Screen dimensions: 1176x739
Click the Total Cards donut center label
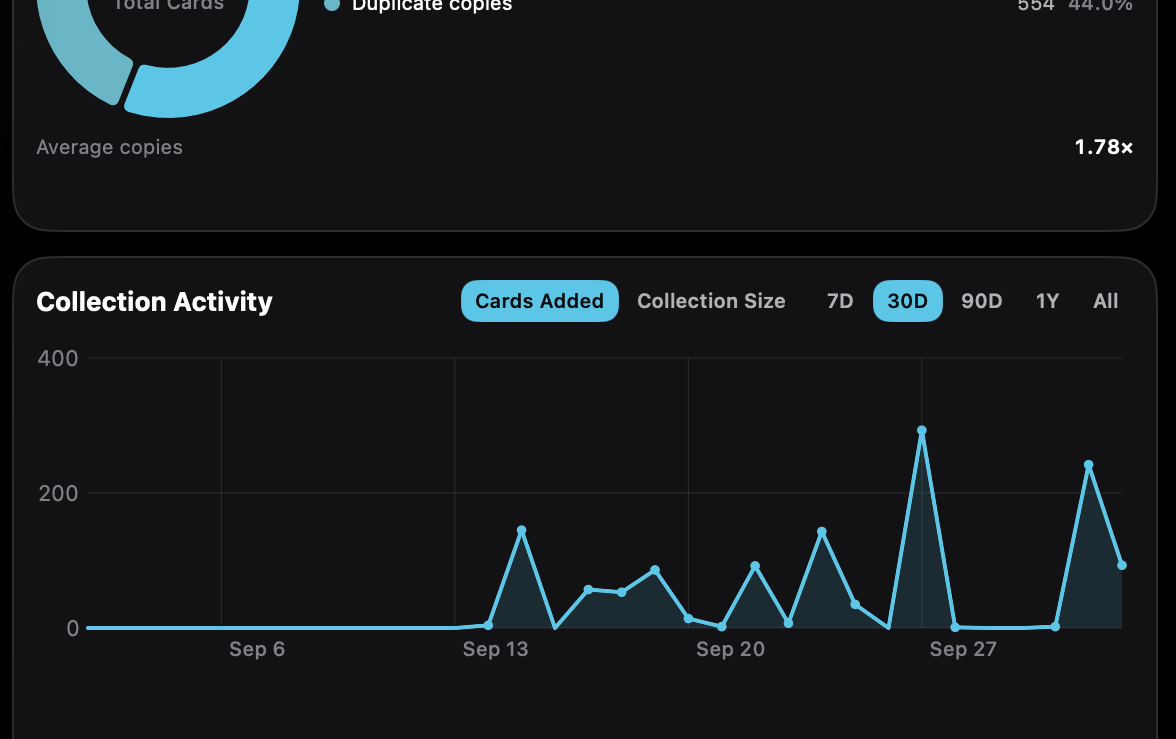[x=168, y=5]
